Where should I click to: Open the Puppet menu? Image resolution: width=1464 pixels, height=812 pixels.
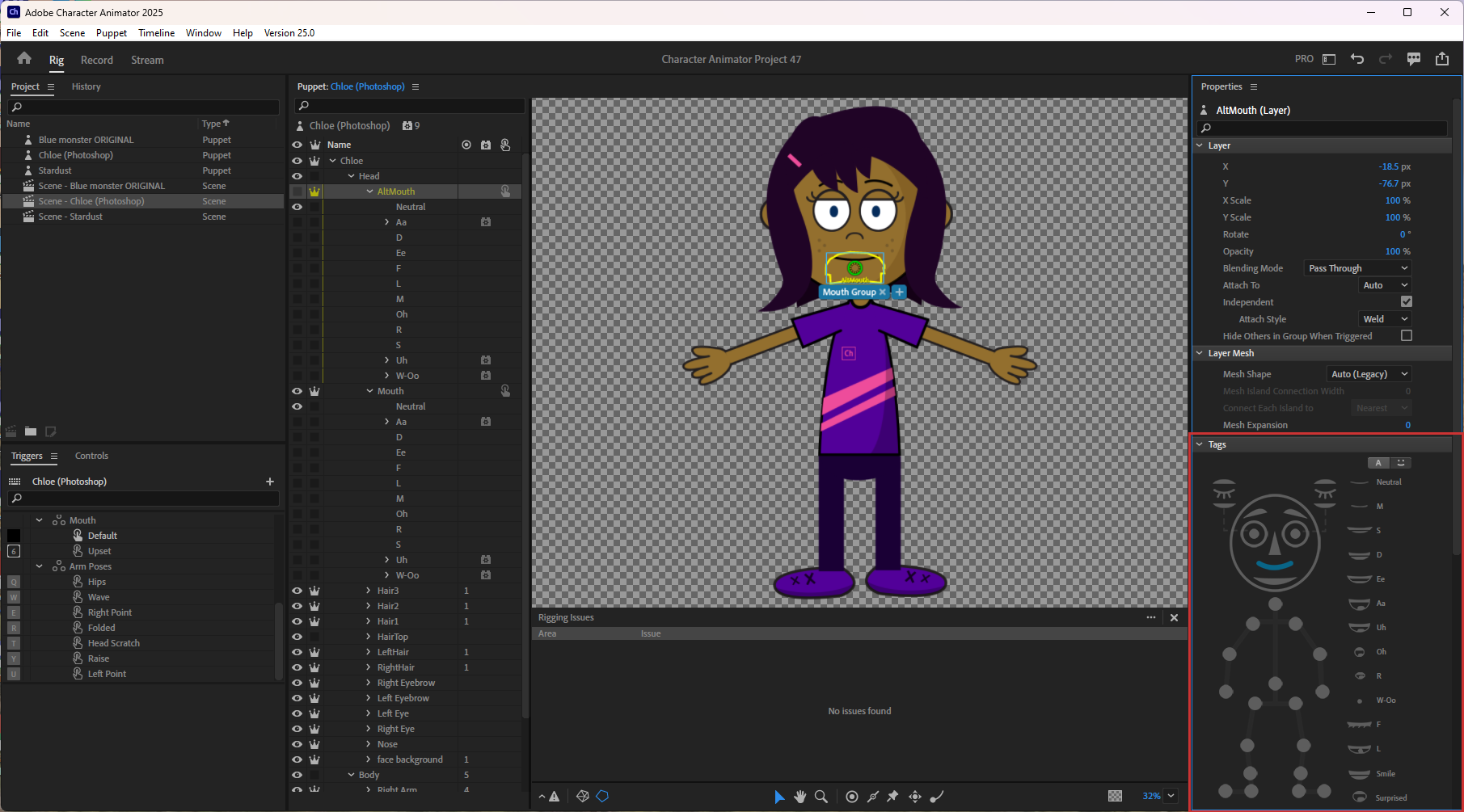111,33
